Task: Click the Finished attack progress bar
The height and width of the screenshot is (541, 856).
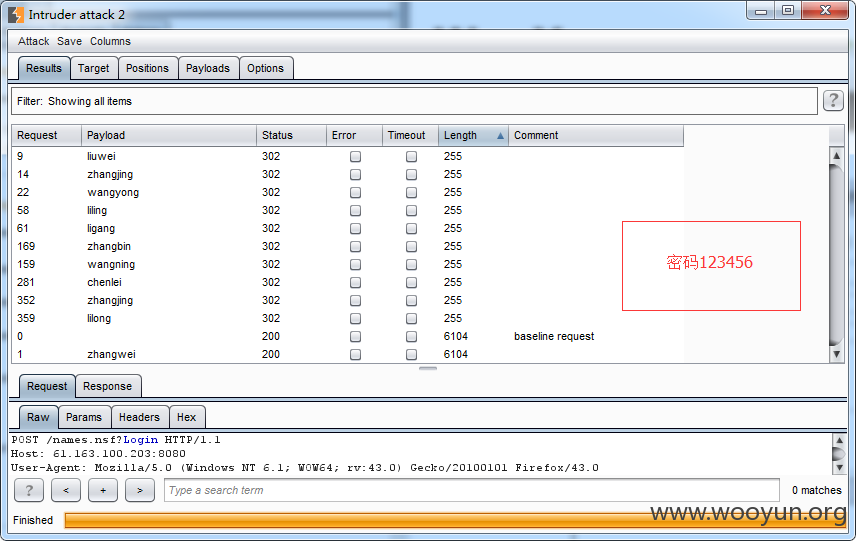Action: point(455,520)
